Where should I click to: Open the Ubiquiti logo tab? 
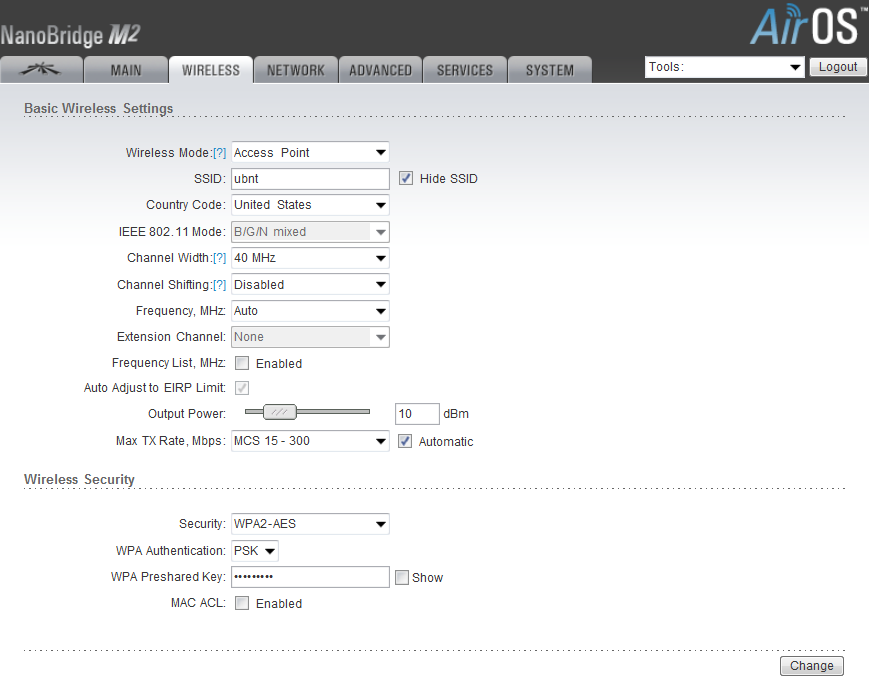pyautogui.click(x=41, y=70)
